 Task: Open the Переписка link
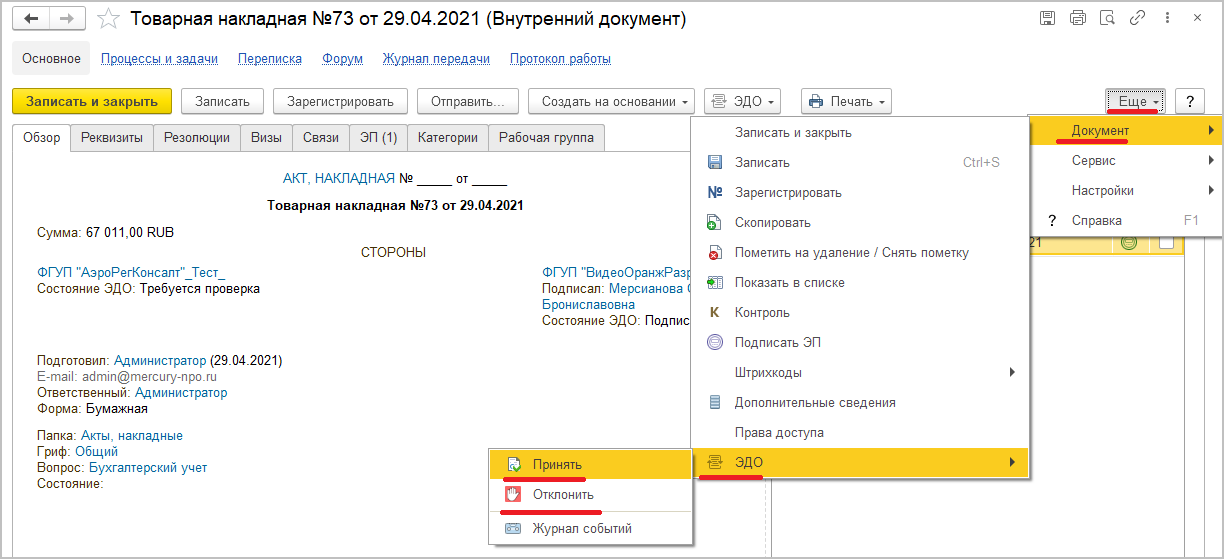click(270, 58)
